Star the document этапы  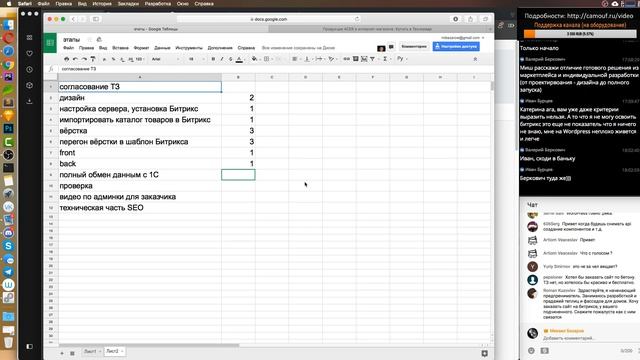pyautogui.click(x=89, y=40)
